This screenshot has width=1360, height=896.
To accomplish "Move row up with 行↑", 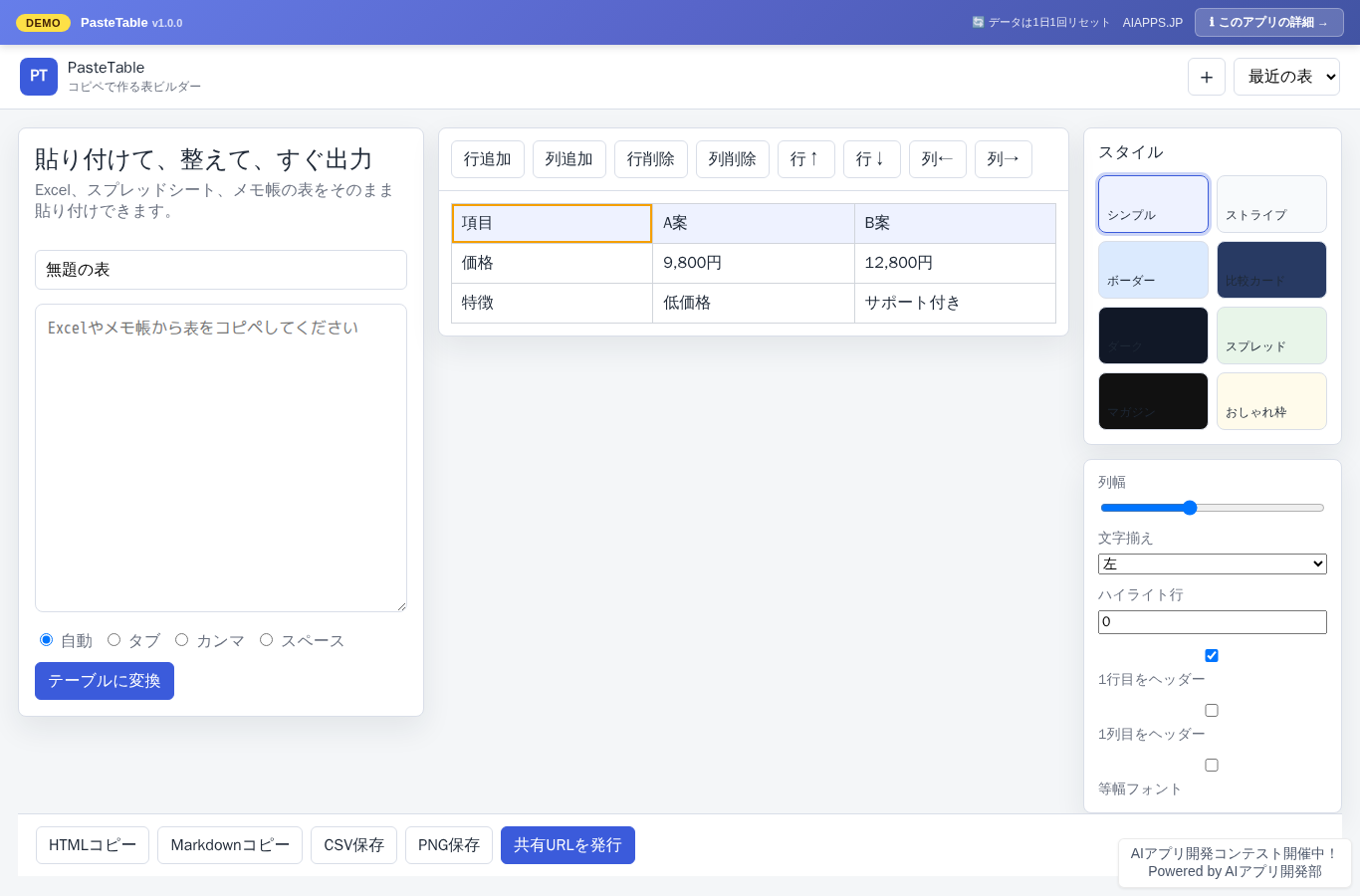I will (x=806, y=159).
